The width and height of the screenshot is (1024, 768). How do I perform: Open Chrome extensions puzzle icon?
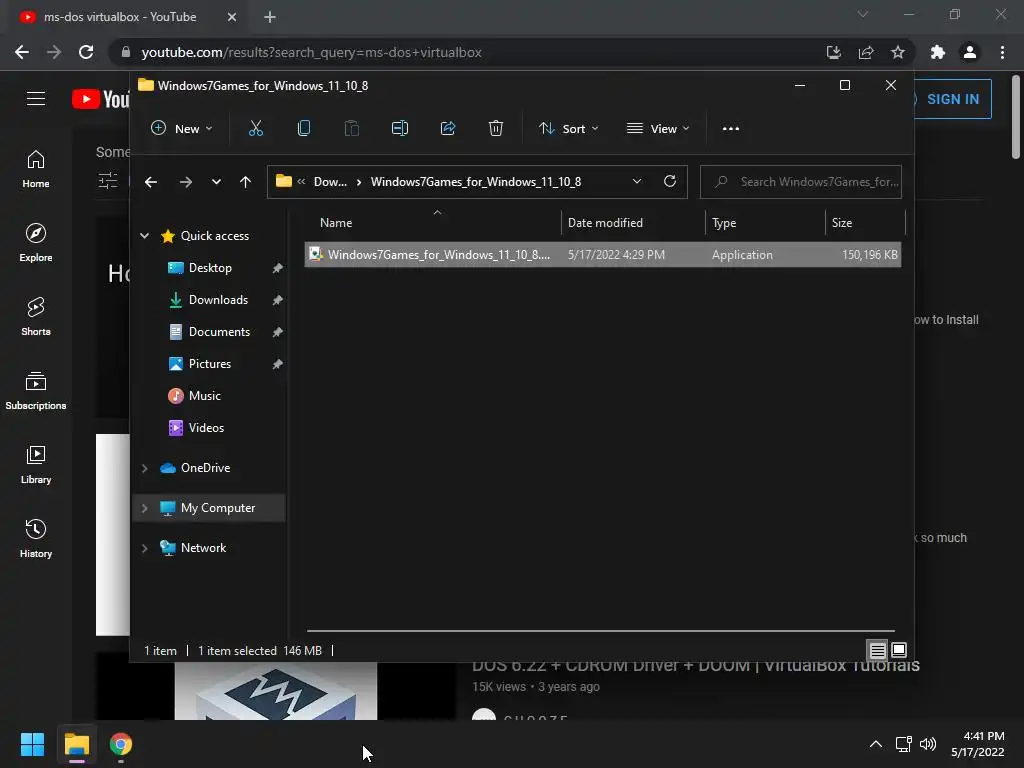pos(938,52)
